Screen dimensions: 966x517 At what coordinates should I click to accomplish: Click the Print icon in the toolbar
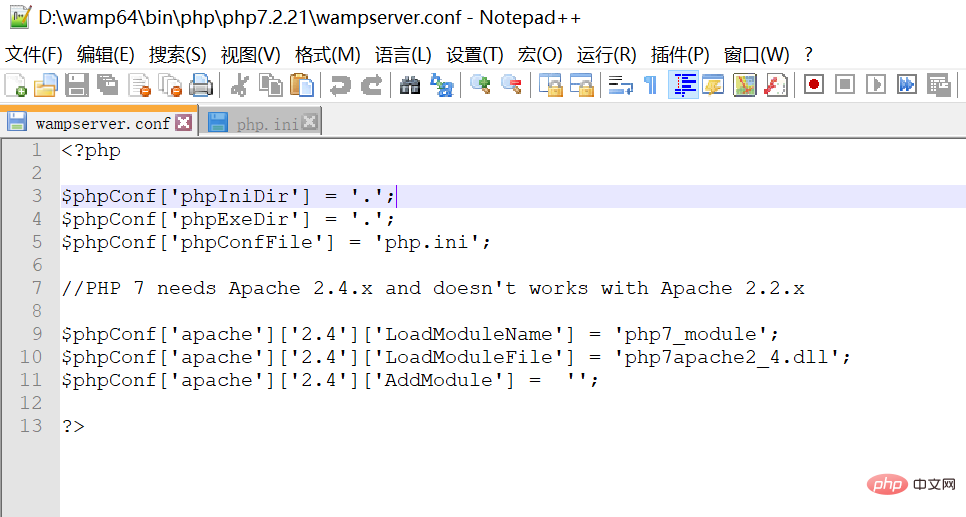(201, 85)
